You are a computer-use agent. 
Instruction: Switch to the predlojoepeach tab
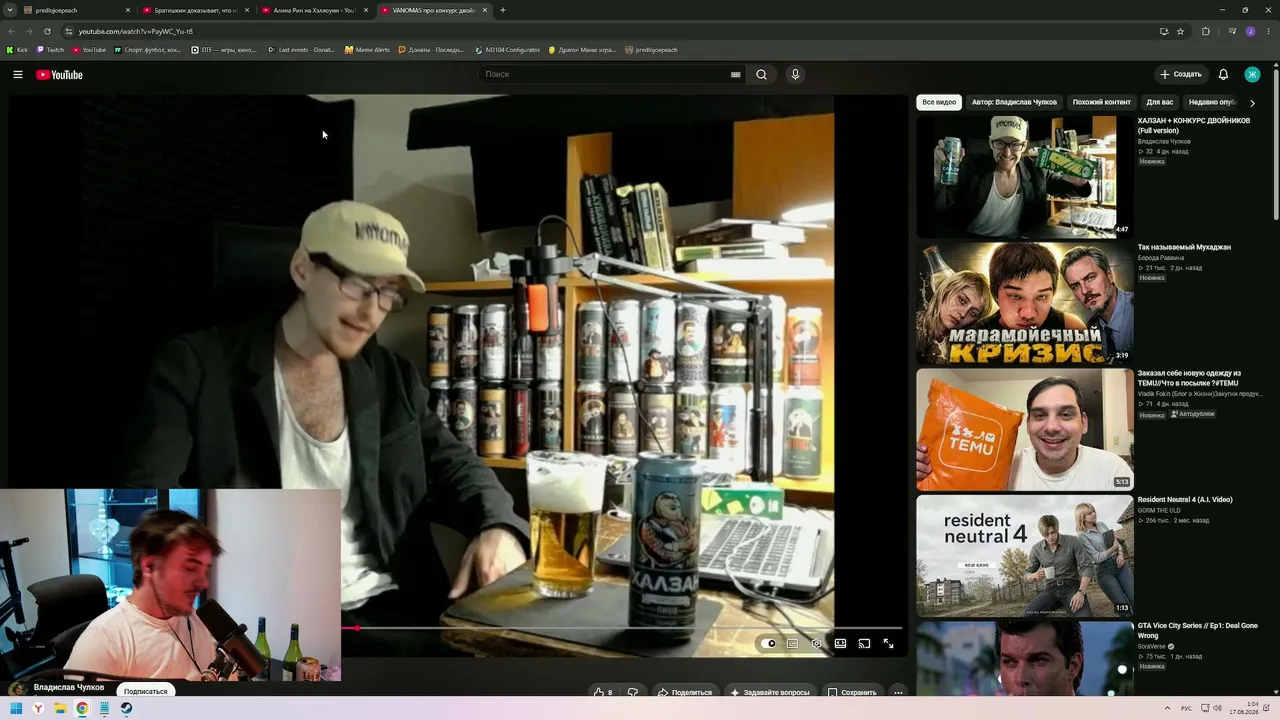coord(78,10)
